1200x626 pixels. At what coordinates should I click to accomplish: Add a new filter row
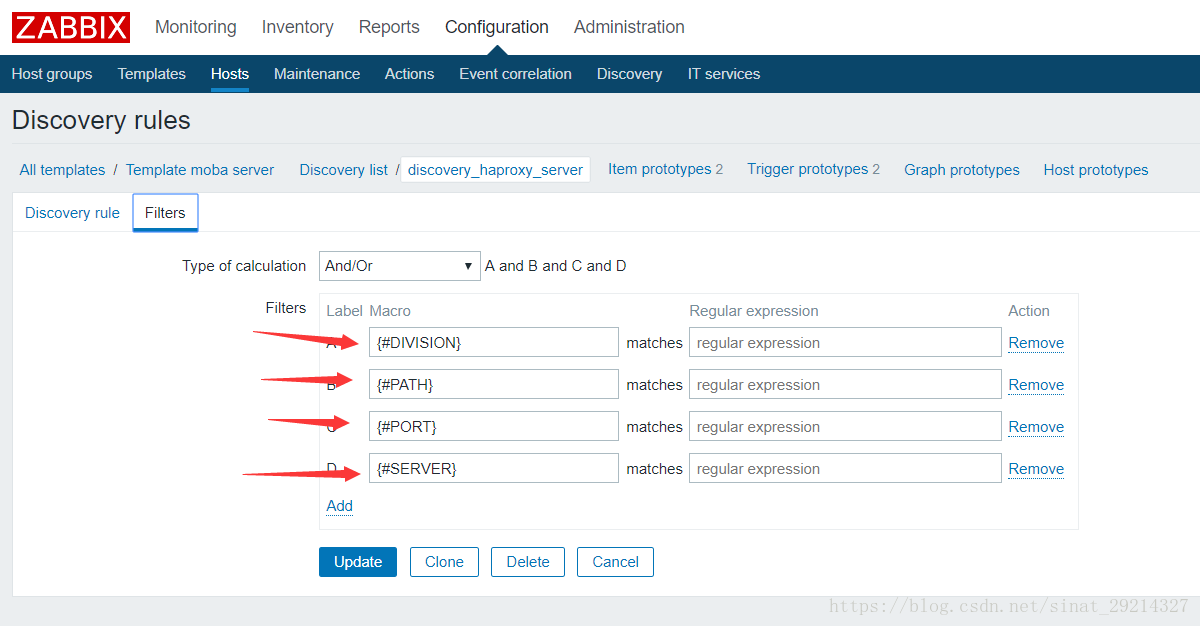[340, 506]
